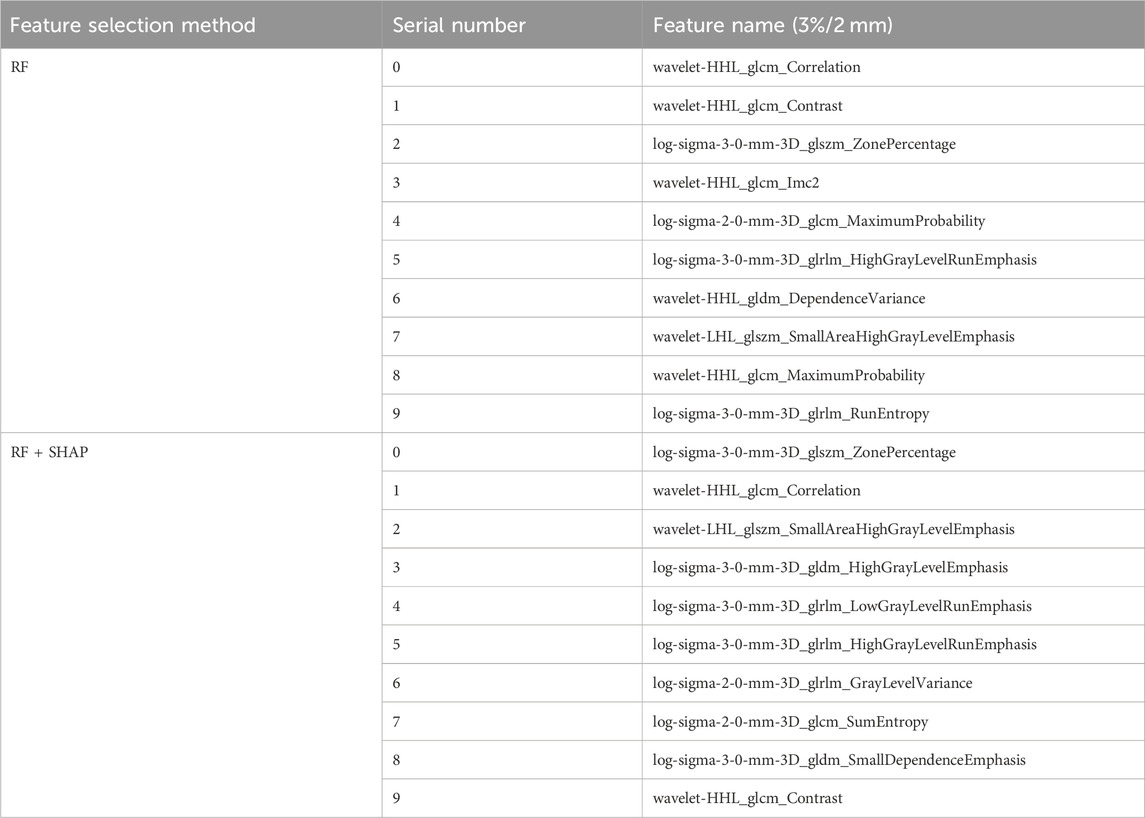Select "log-sigma-2-0-mm-3D_glcm_SumEntropy" feature name
The image size is (1145, 818).
[790, 722]
